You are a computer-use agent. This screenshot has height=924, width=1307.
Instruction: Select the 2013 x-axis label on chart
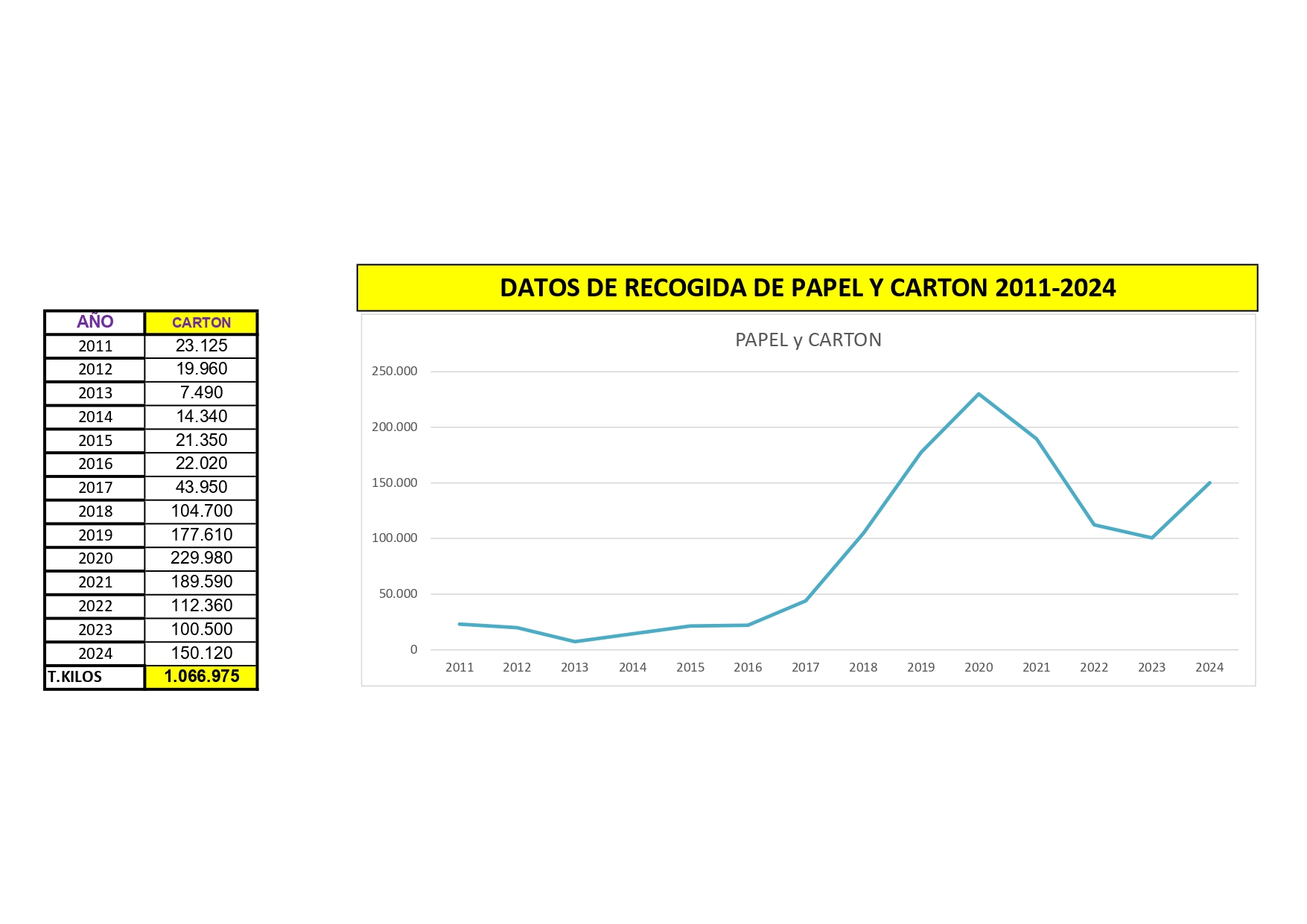(574, 667)
